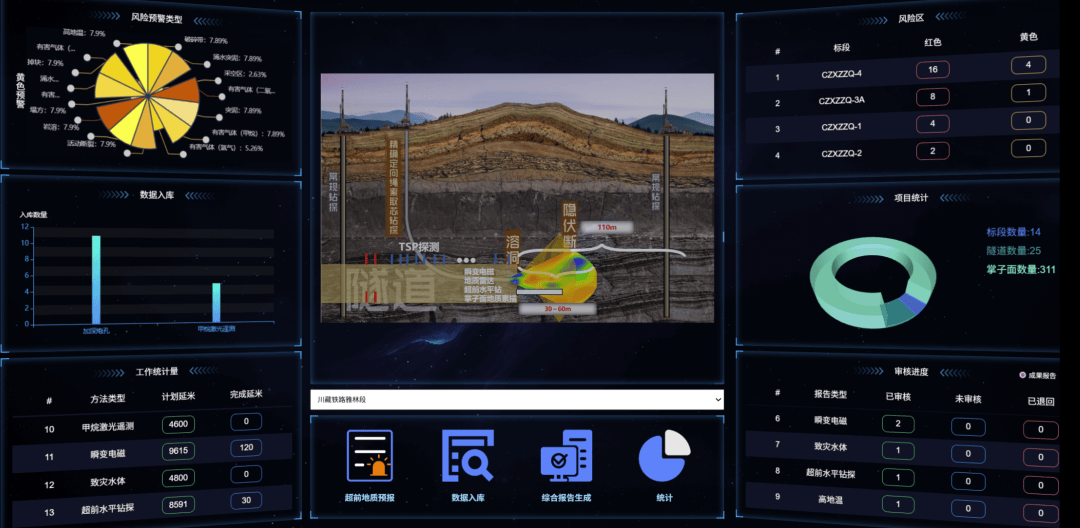Click the 黄色 count 1 for CZXZZQ-3A
Image resolution: width=1080 pixels, height=528 pixels.
pos(1028,93)
